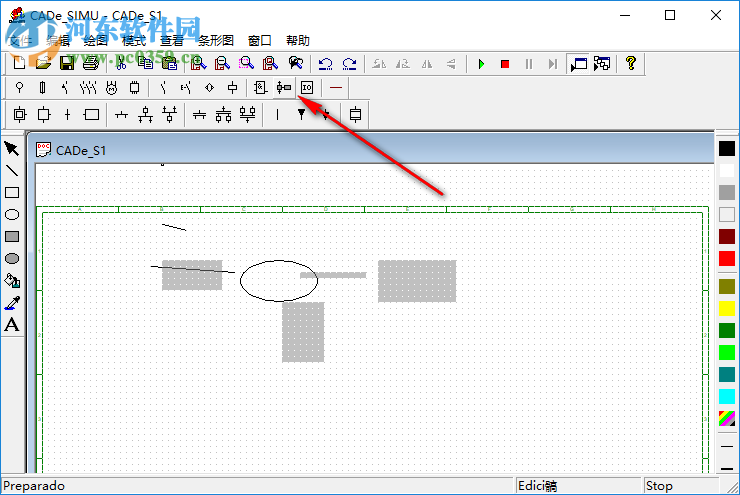The width and height of the screenshot is (740, 495).
Task: Click the CADe_S1 document title bar
Action: click(x=370, y=150)
